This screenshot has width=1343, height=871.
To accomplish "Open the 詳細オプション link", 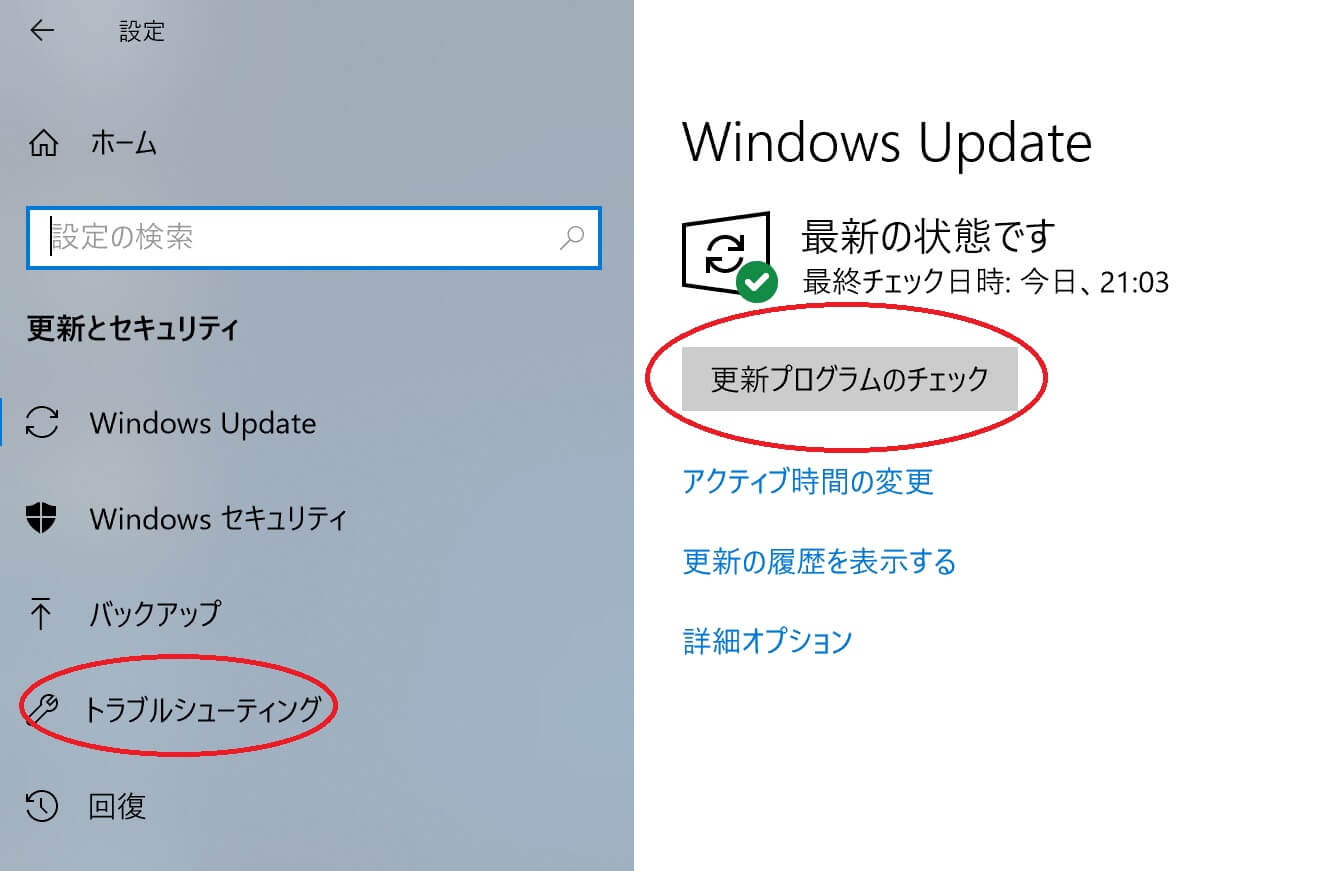I will click(767, 640).
